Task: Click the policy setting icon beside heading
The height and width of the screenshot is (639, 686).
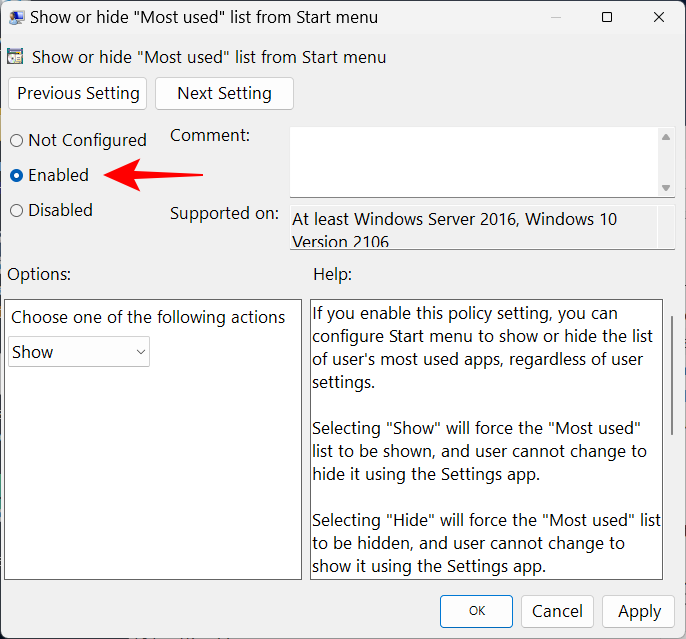Action: 15,57
